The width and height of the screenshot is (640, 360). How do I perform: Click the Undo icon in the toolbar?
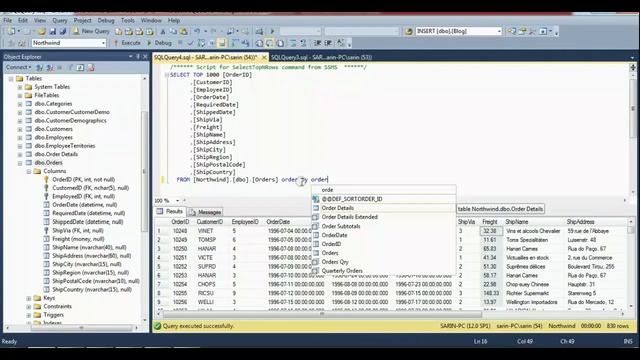tap(197, 31)
